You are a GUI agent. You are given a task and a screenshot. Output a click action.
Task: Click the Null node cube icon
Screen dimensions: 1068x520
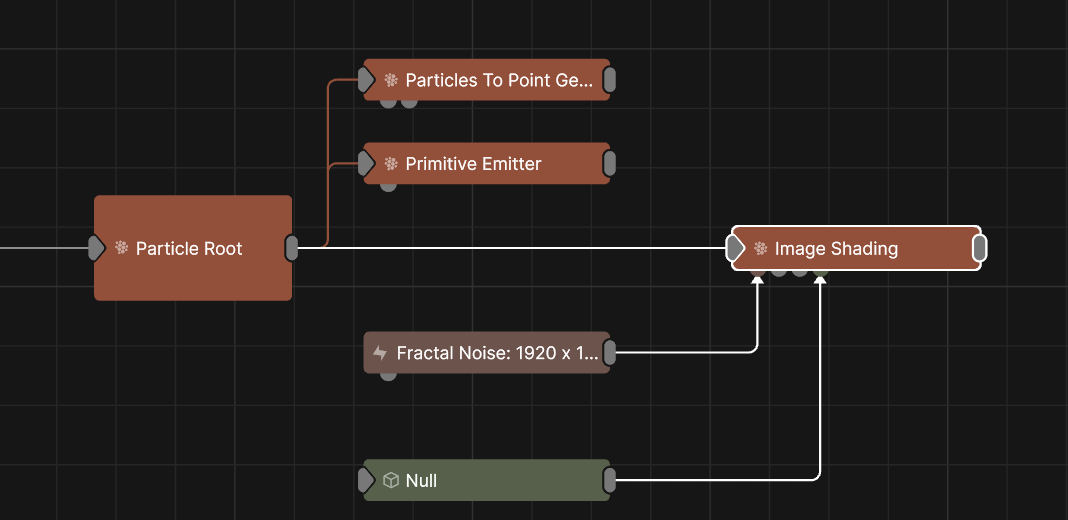(x=391, y=481)
